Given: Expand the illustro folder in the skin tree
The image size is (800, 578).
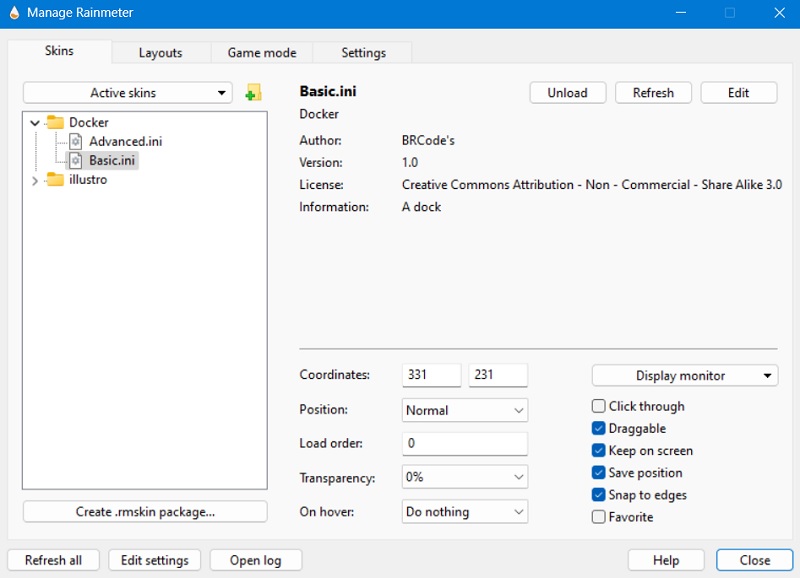Looking at the screenshot, I should coord(33,179).
